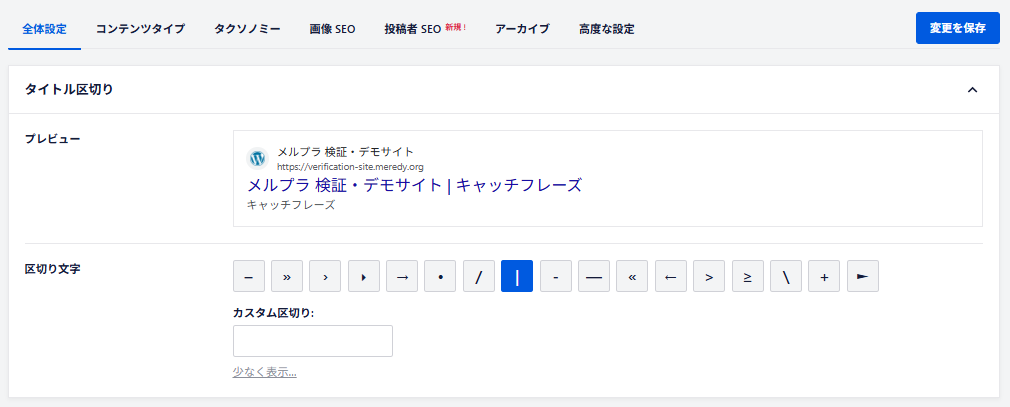Choose the greater-than-or-equal ≥ separator
Image resolution: width=1010 pixels, height=407 pixels.
(748, 276)
